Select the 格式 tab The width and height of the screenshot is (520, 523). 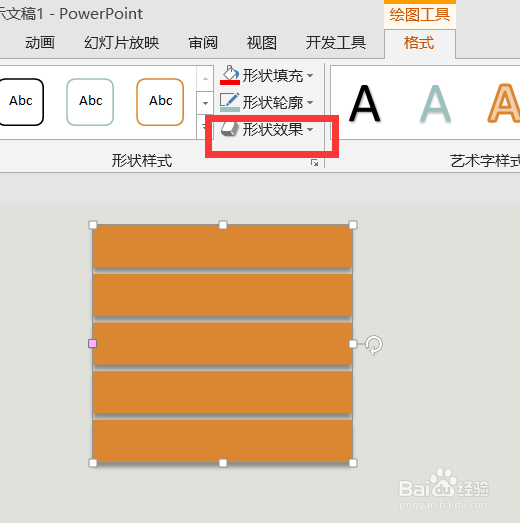[419, 43]
